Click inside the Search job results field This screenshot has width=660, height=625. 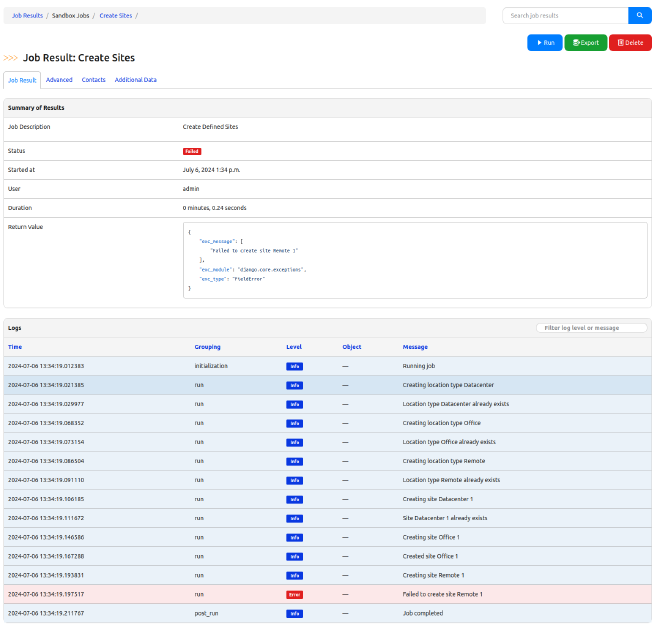[x=565, y=16]
